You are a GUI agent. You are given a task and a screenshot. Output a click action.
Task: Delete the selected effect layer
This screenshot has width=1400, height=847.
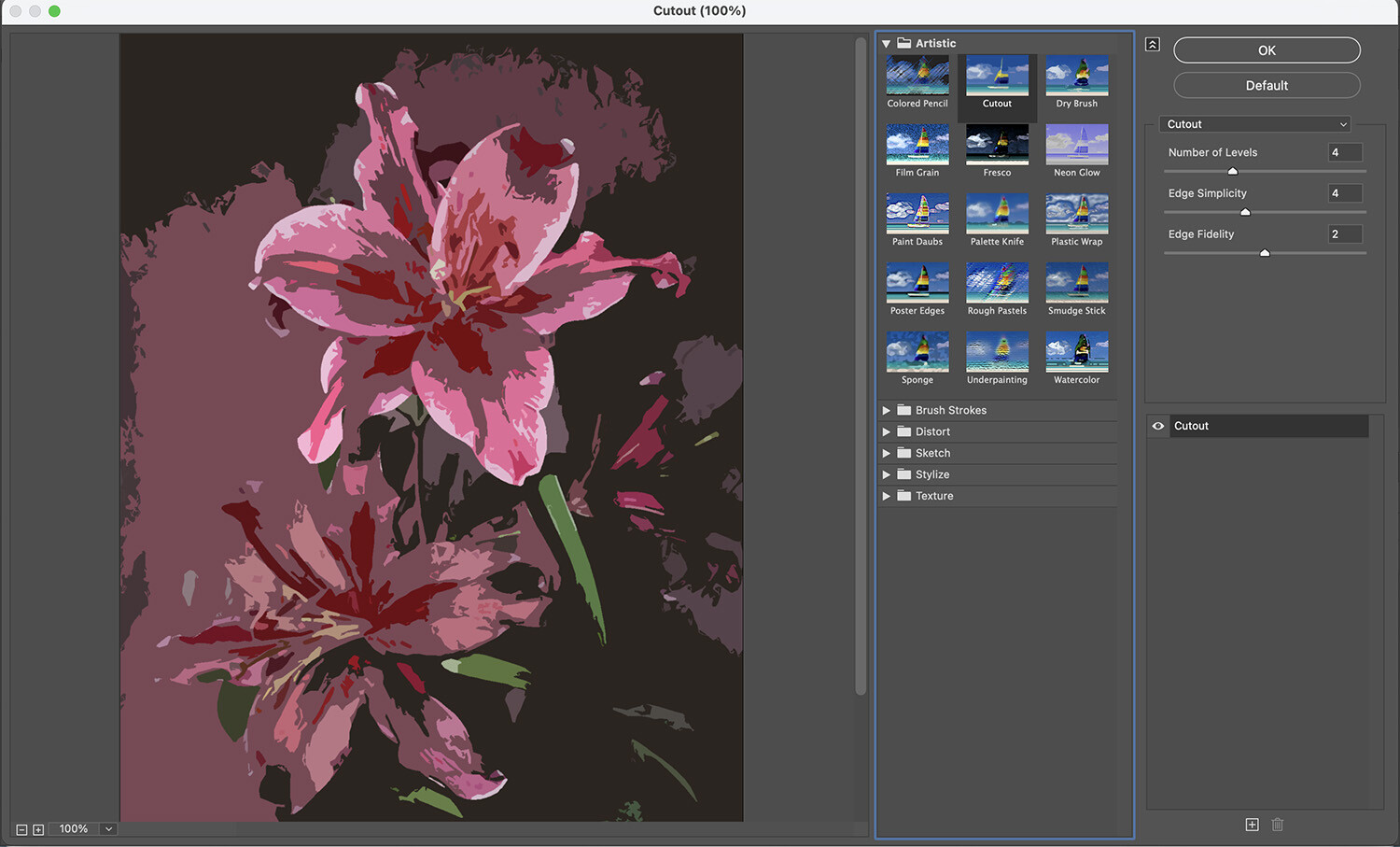pos(1278,825)
